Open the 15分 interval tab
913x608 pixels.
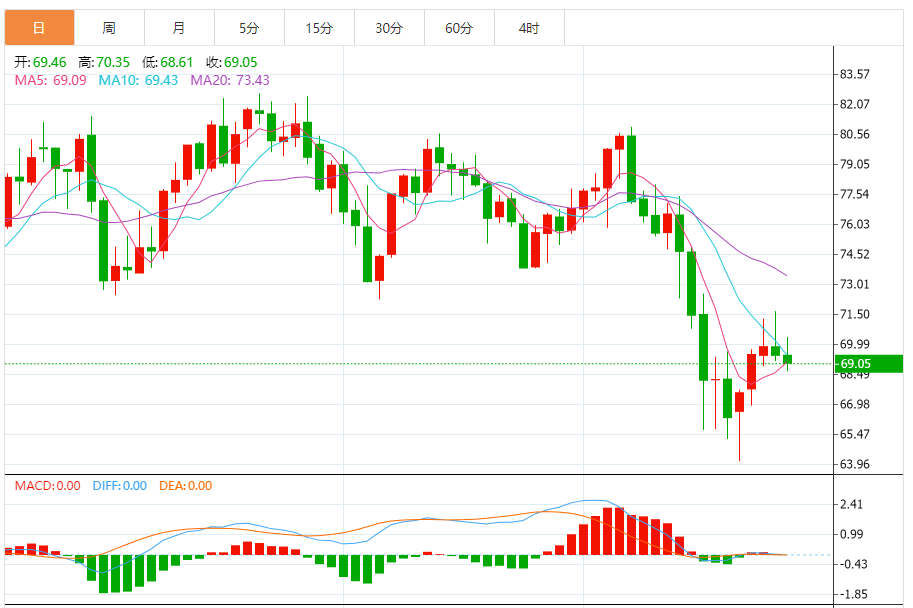click(319, 28)
